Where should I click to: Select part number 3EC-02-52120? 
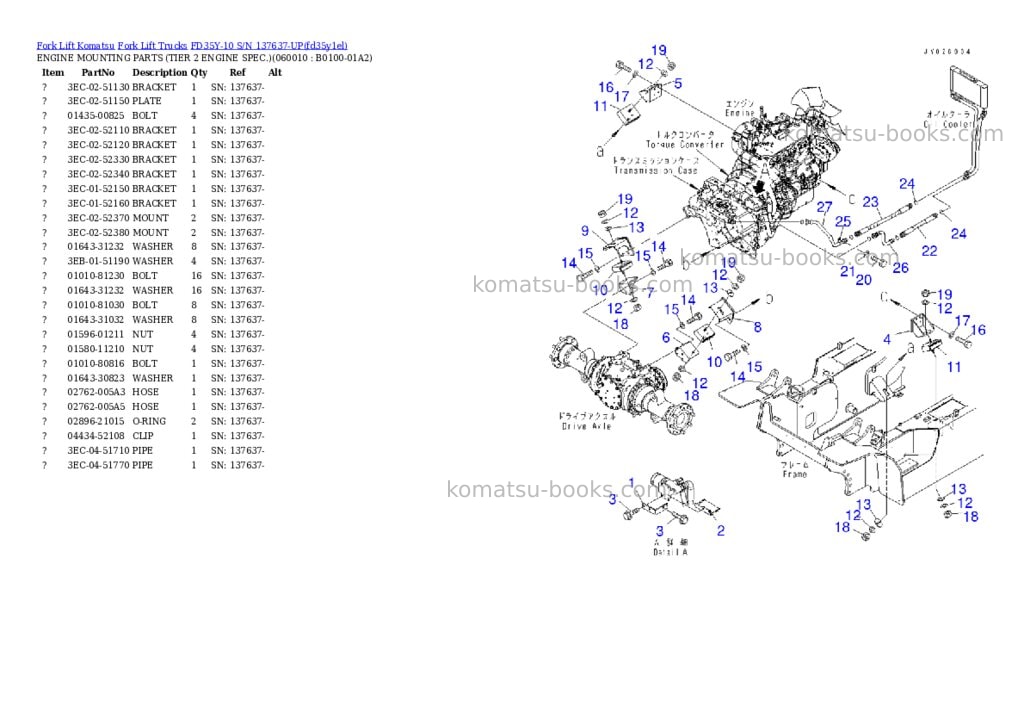[x=98, y=145]
